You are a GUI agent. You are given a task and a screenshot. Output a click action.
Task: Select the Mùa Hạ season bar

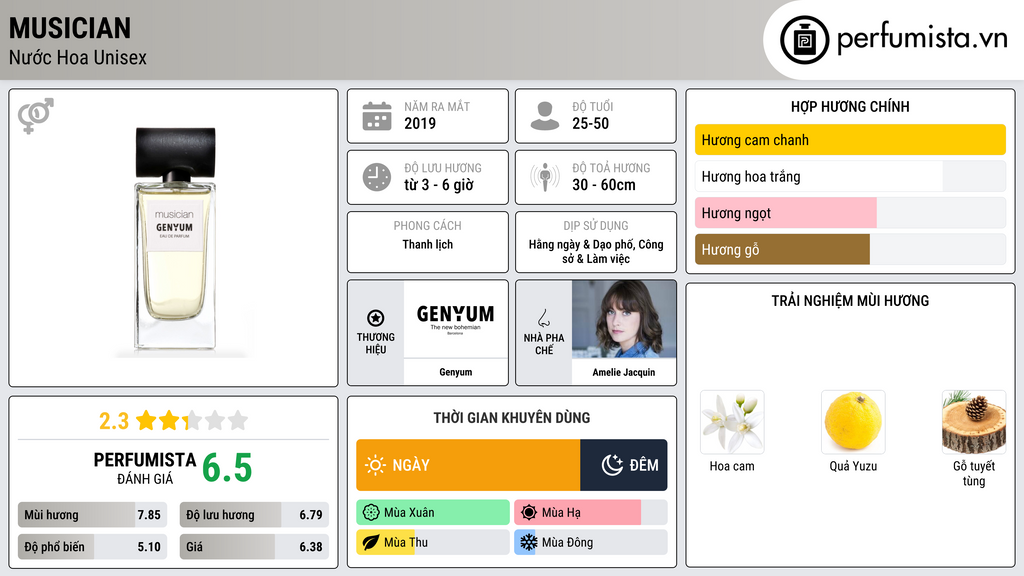pos(590,513)
